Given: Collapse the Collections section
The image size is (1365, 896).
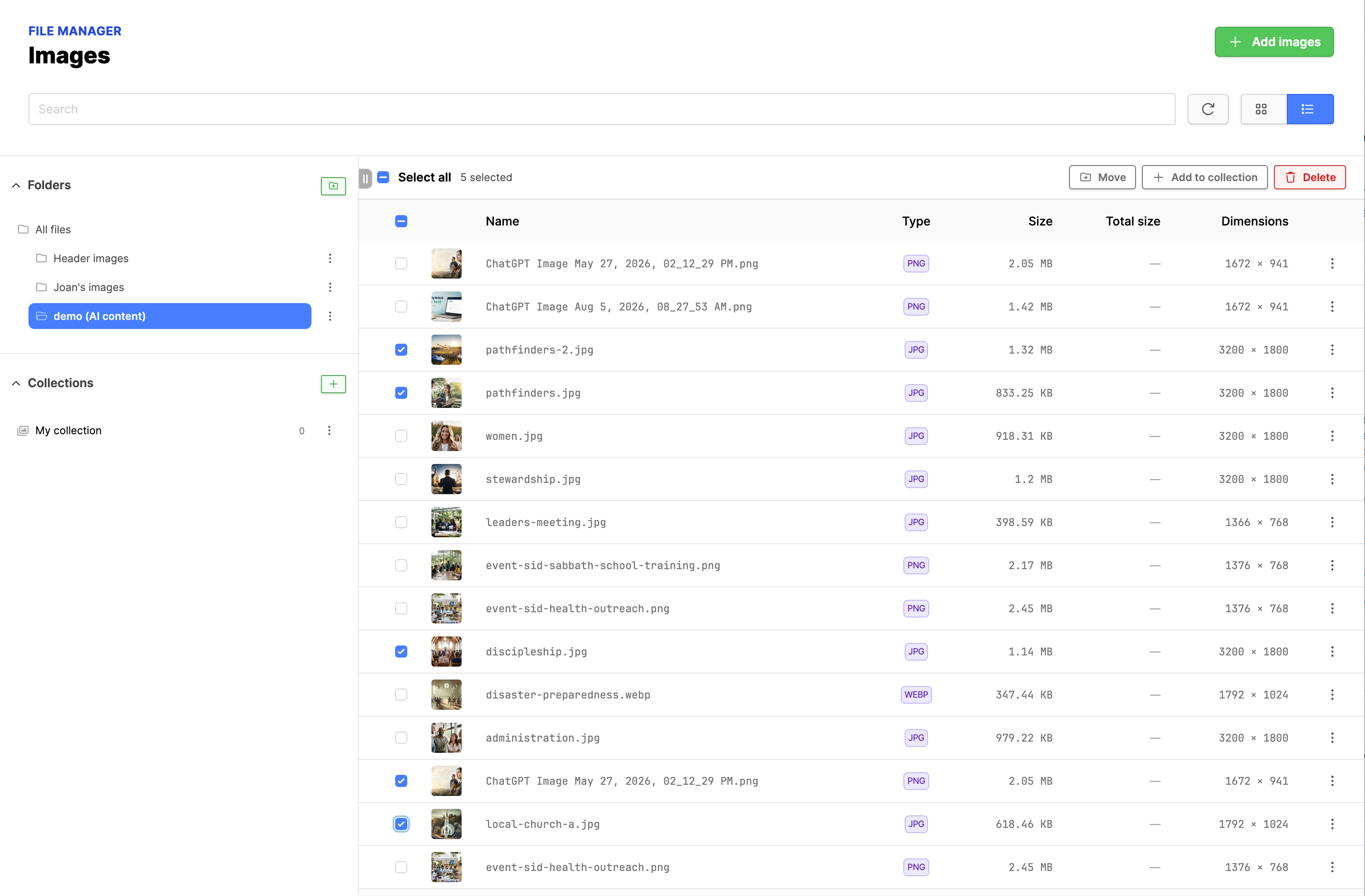Looking at the screenshot, I should click(x=16, y=383).
